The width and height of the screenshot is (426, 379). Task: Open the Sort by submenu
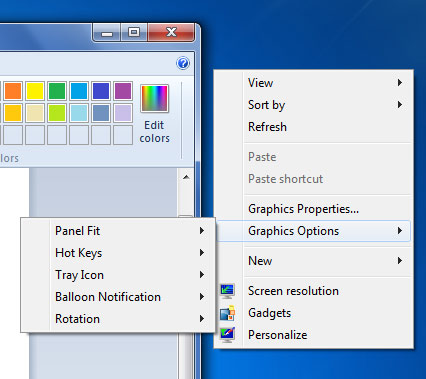pos(313,105)
